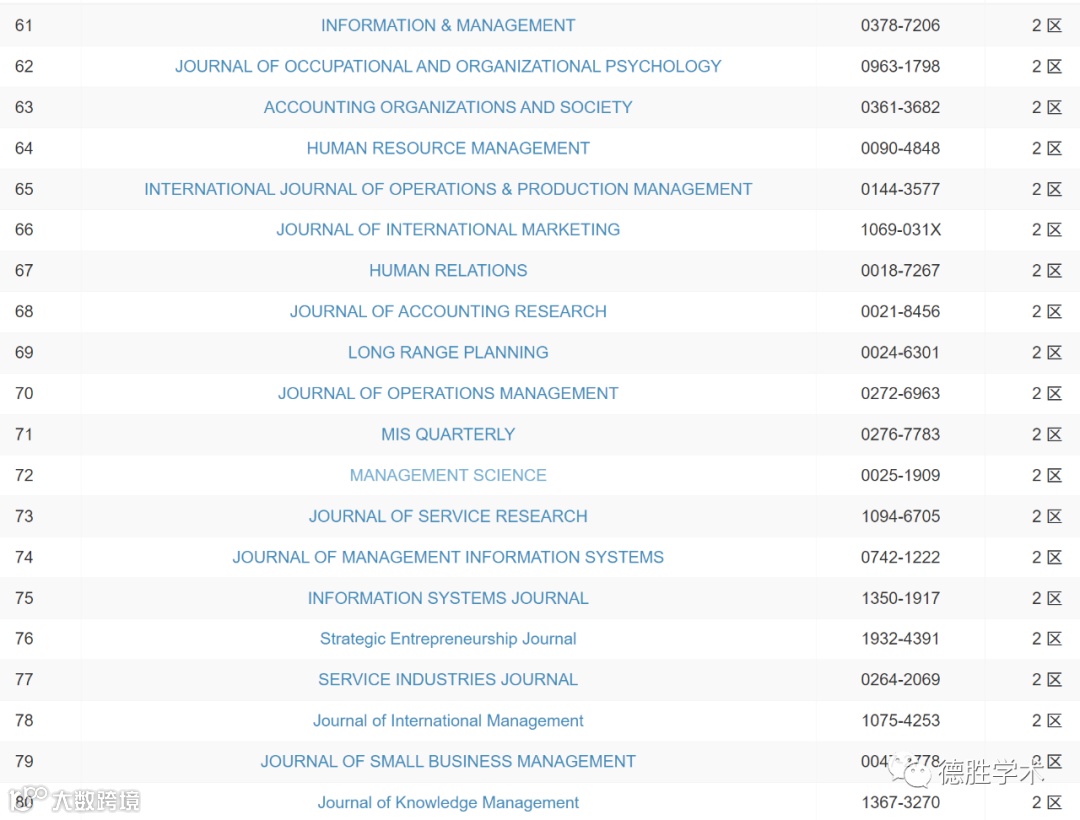Image resolution: width=1080 pixels, height=820 pixels.
Task: Open JOURNAL OF SERVICE RESEARCH link
Action: pos(448,516)
